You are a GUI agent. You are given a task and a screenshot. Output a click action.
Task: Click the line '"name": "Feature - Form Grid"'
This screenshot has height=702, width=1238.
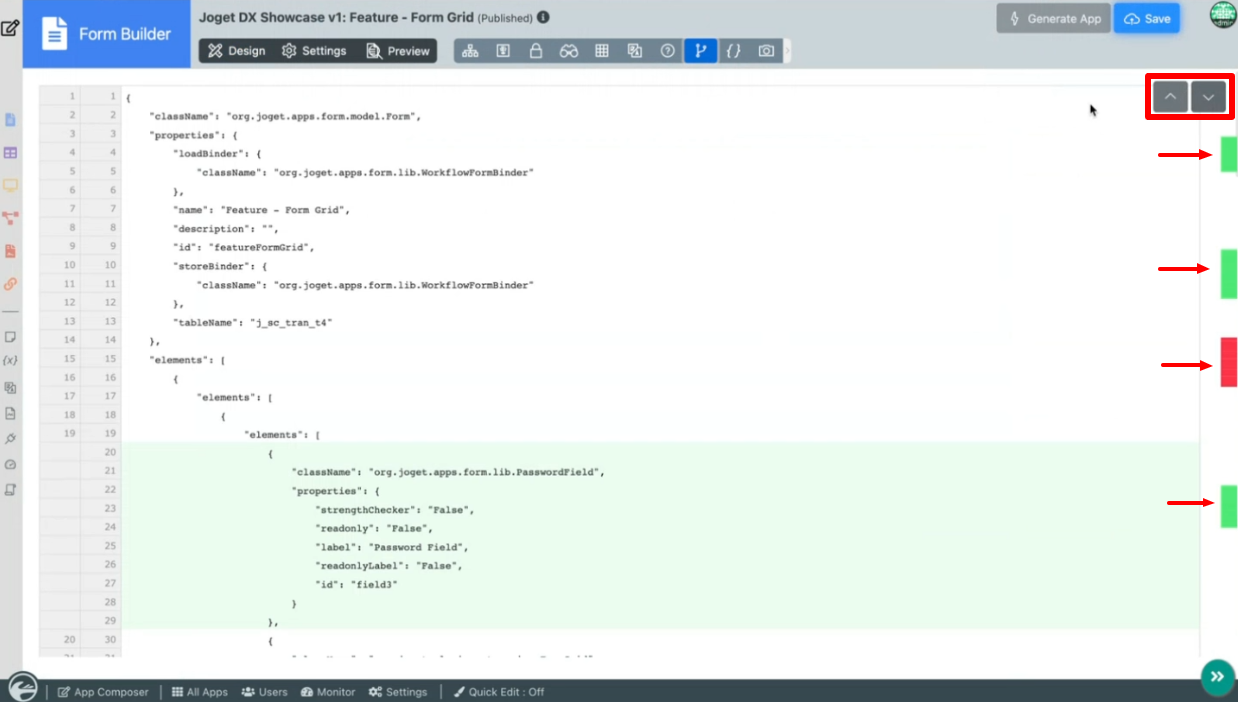coord(260,210)
